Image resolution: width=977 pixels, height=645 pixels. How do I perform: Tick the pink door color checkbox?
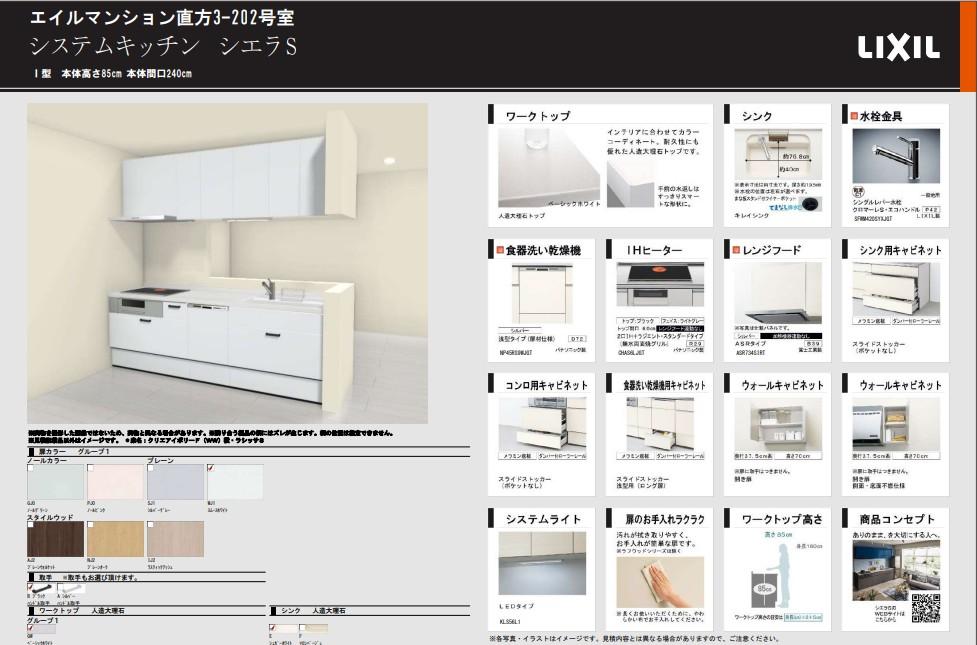[x=91, y=467]
